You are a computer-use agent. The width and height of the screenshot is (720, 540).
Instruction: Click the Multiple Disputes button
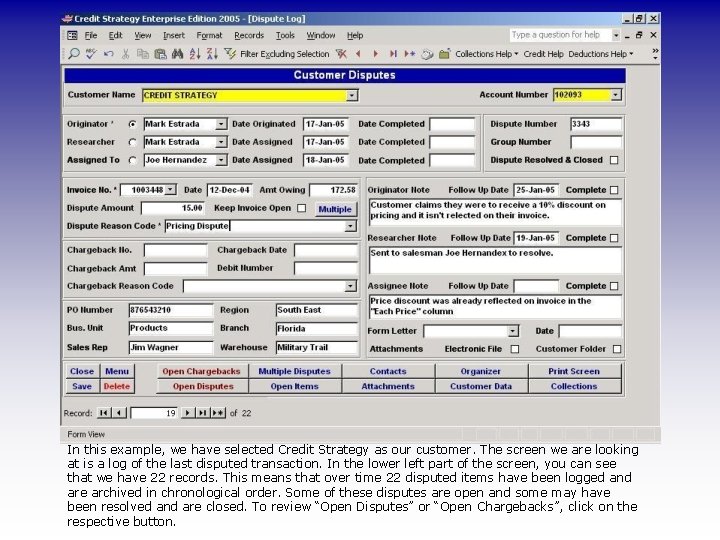click(x=294, y=371)
